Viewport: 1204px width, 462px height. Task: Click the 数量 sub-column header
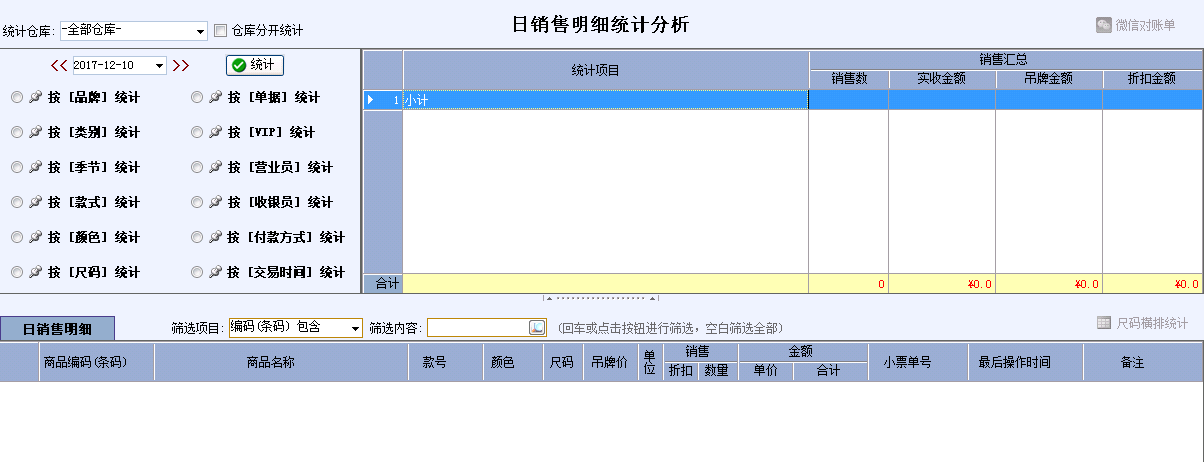pyautogui.click(x=716, y=371)
